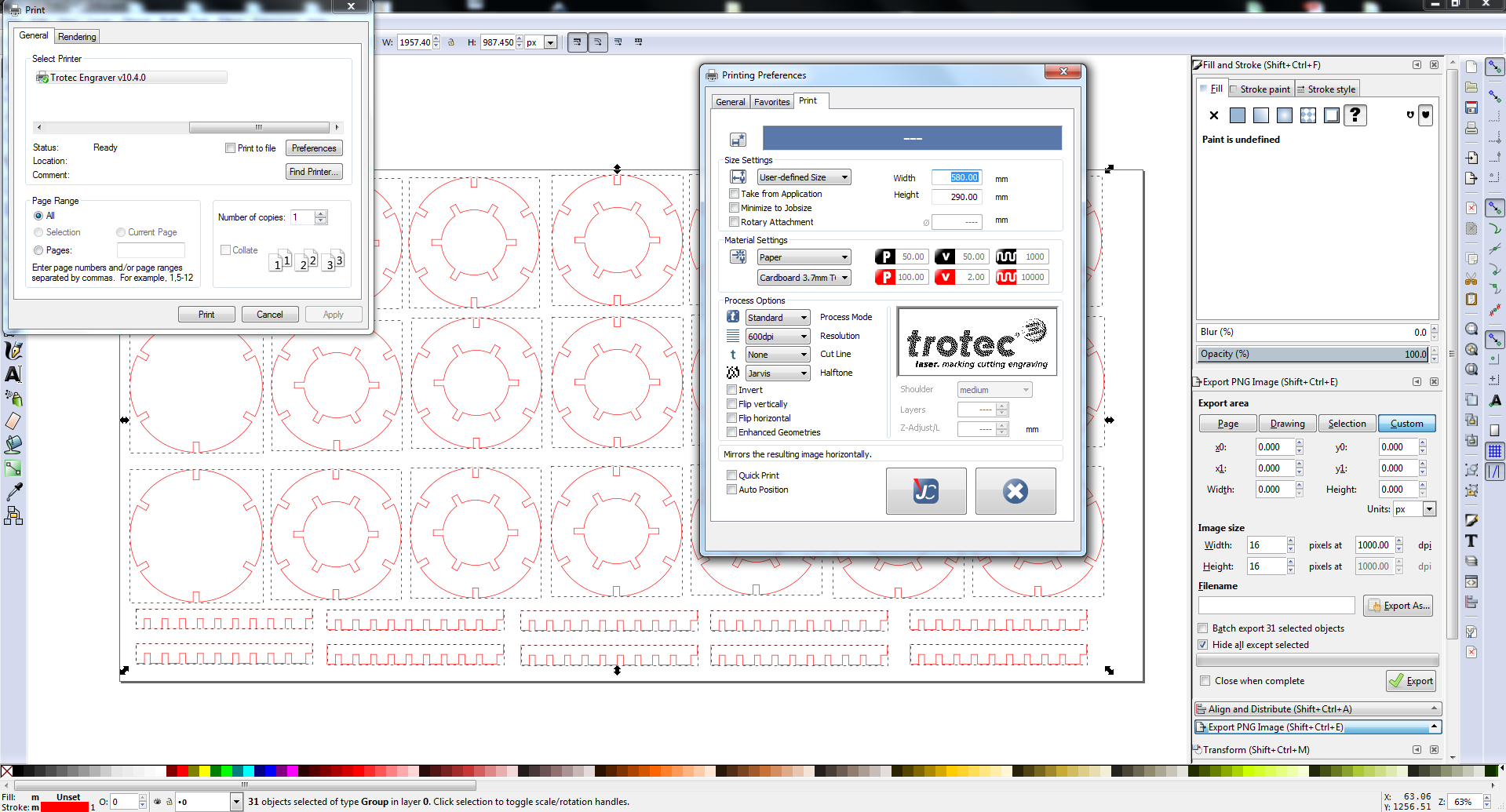Enable Rotary Attachment checkbox
The width and height of the screenshot is (1506, 812).
[734, 222]
